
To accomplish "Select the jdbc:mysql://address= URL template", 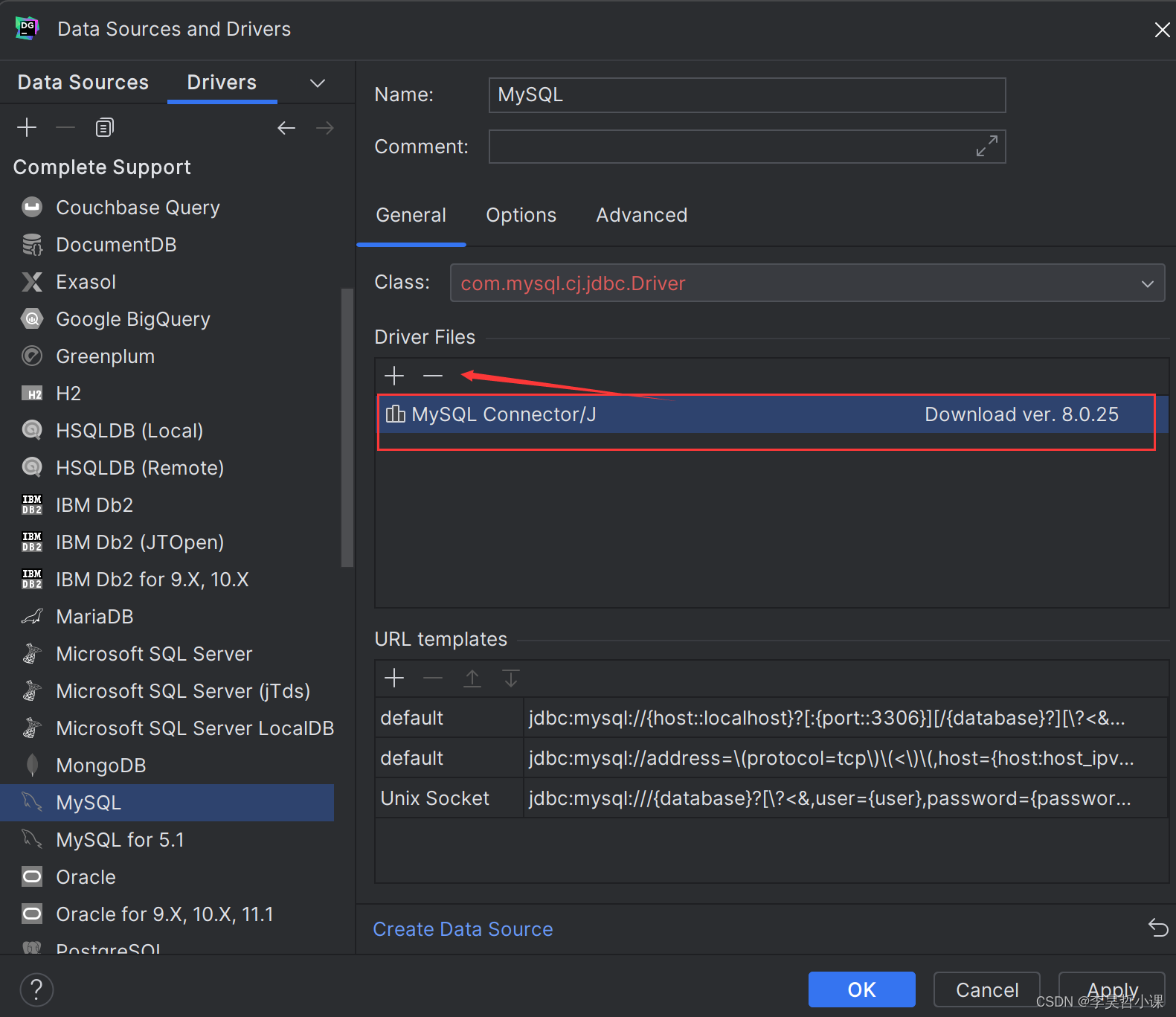I will pyautogui.click(x=771, y=758).
